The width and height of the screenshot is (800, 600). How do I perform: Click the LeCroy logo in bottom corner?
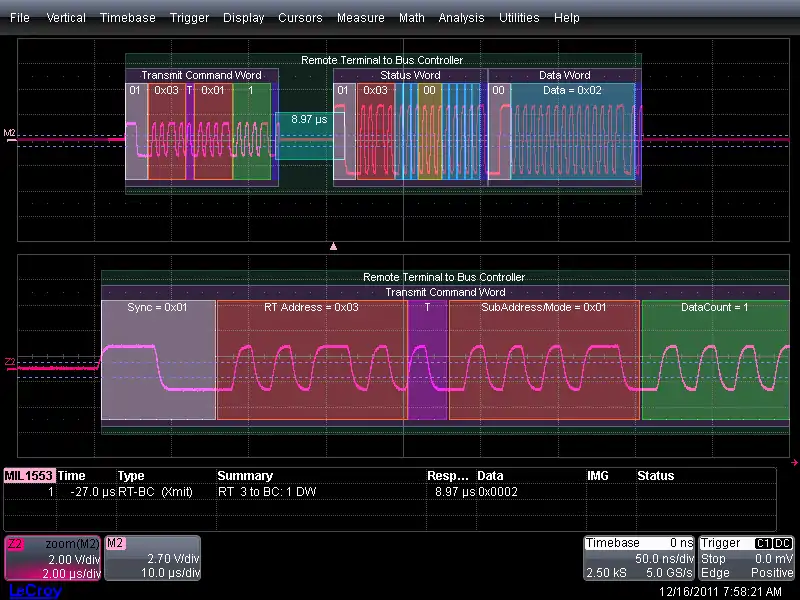[34, 591]
